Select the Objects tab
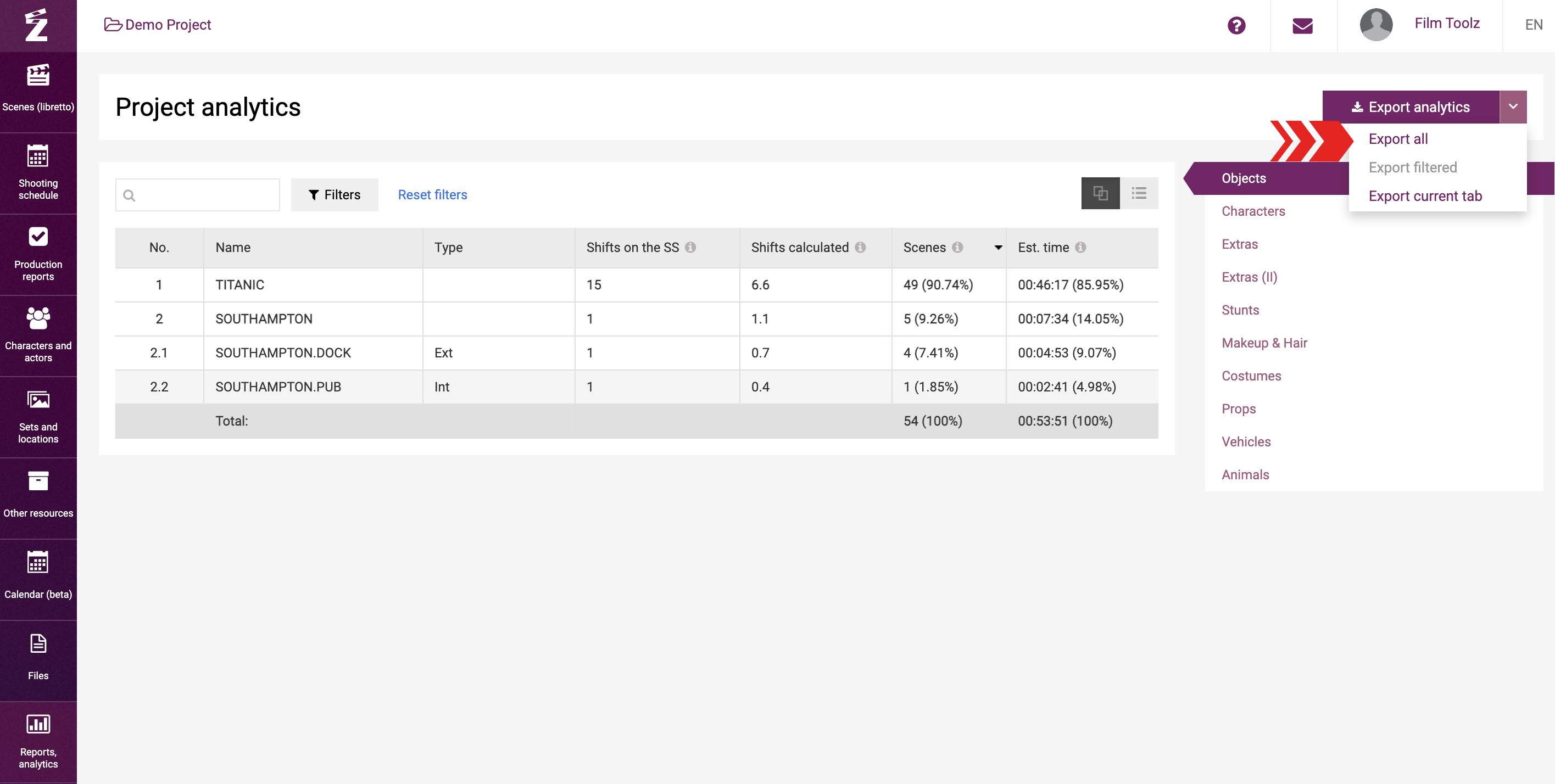 pos(1244,178)
